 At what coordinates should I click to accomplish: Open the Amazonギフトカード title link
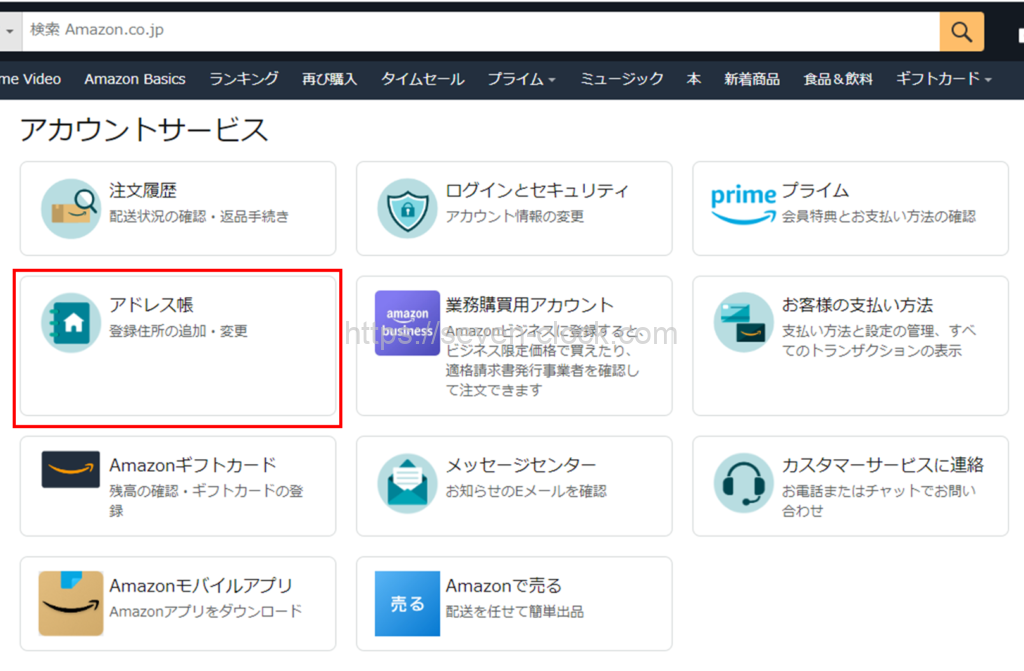tap(193, 465)
